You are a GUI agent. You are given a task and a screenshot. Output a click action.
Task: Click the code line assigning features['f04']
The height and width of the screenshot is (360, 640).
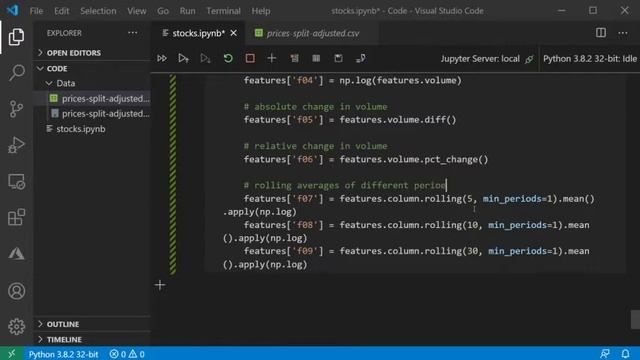pos(353,80)
